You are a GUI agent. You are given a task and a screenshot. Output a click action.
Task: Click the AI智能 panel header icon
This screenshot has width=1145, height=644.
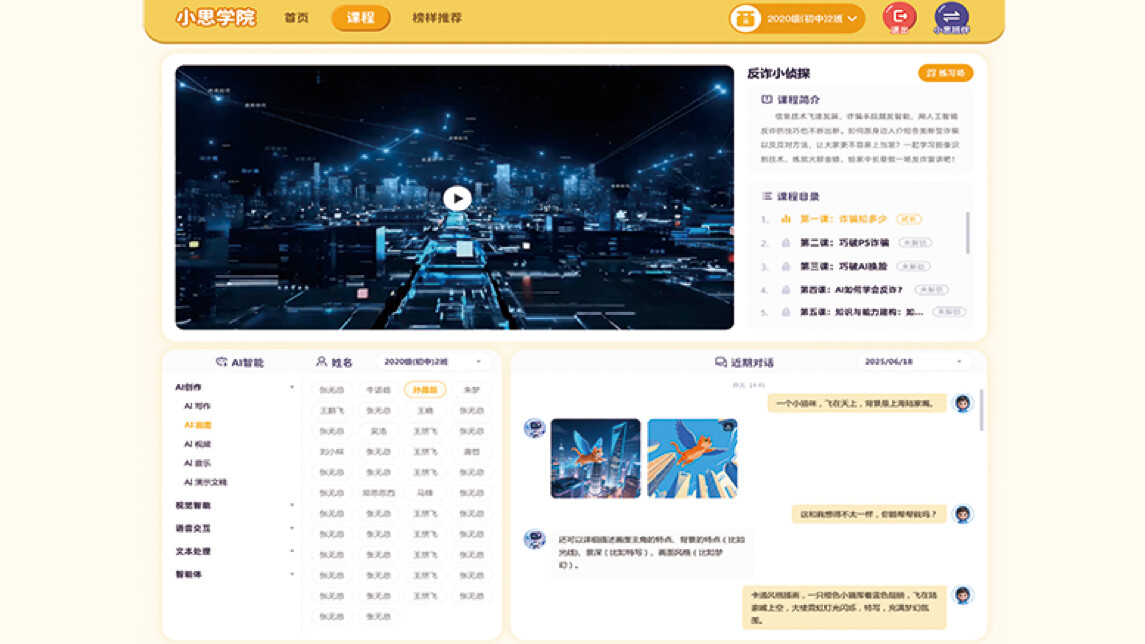pos(221,362)
